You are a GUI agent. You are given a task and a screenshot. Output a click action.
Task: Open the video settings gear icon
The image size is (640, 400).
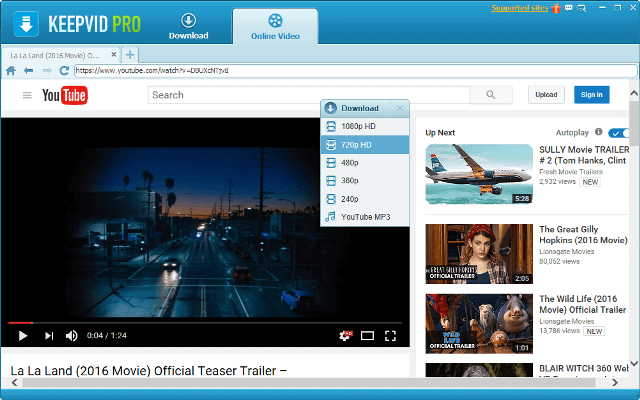tap(345, 336)
